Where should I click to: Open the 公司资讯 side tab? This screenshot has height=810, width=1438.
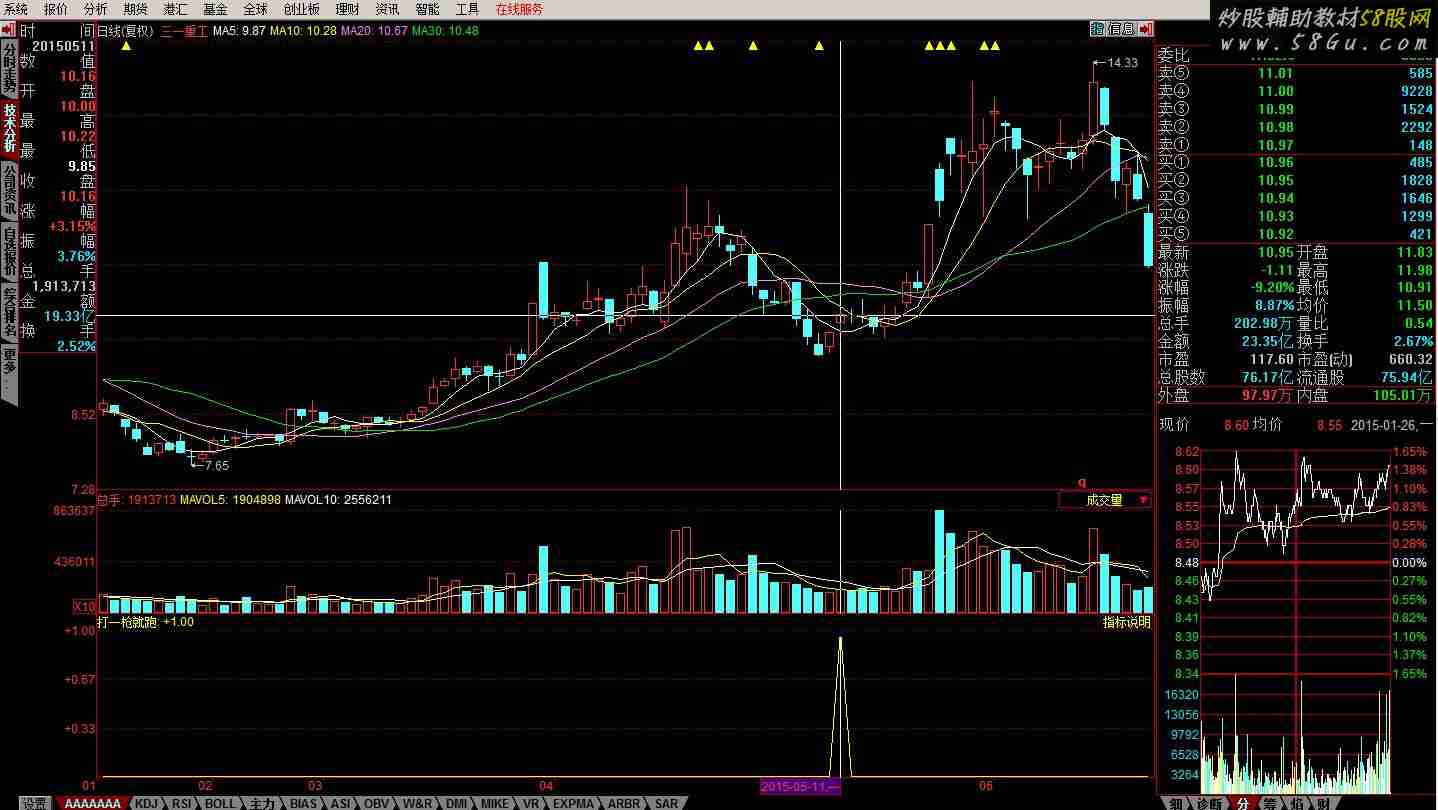pos(9,191)
